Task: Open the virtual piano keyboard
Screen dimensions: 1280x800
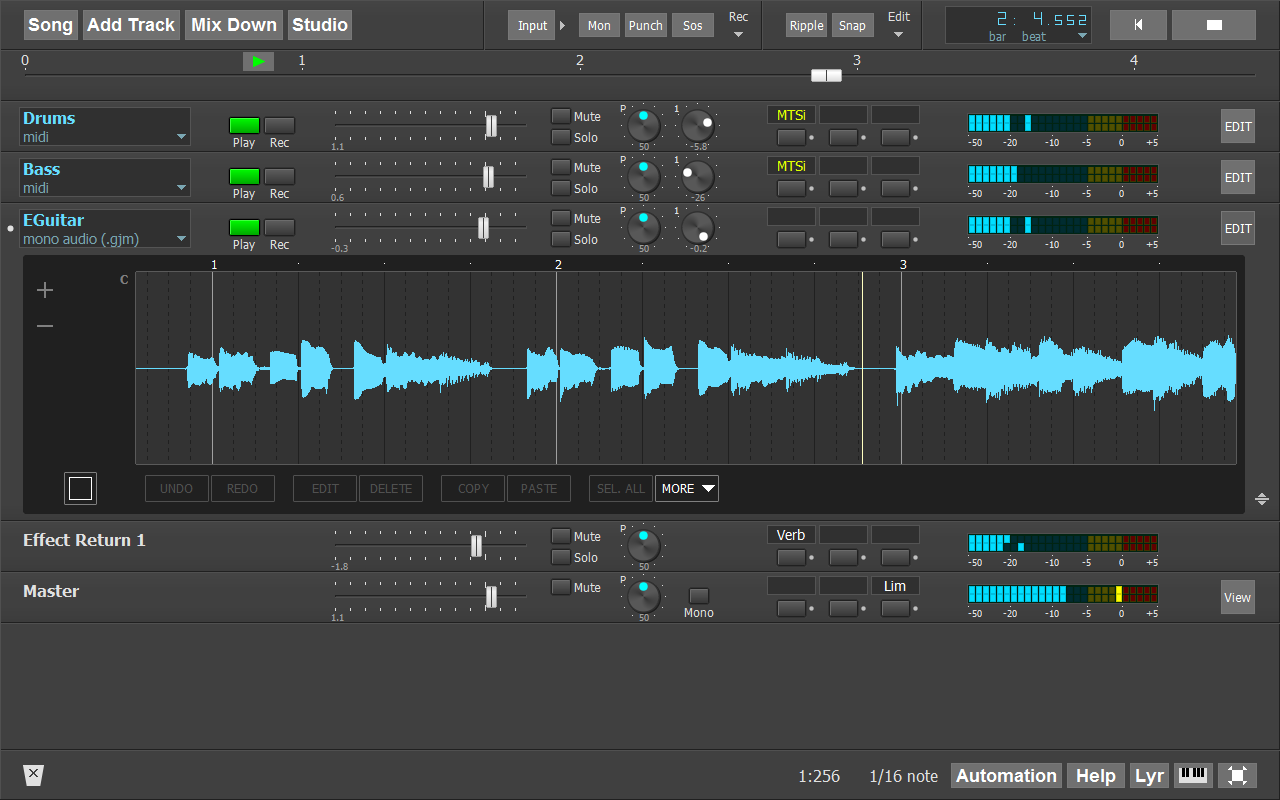Action: [1192, 775]
